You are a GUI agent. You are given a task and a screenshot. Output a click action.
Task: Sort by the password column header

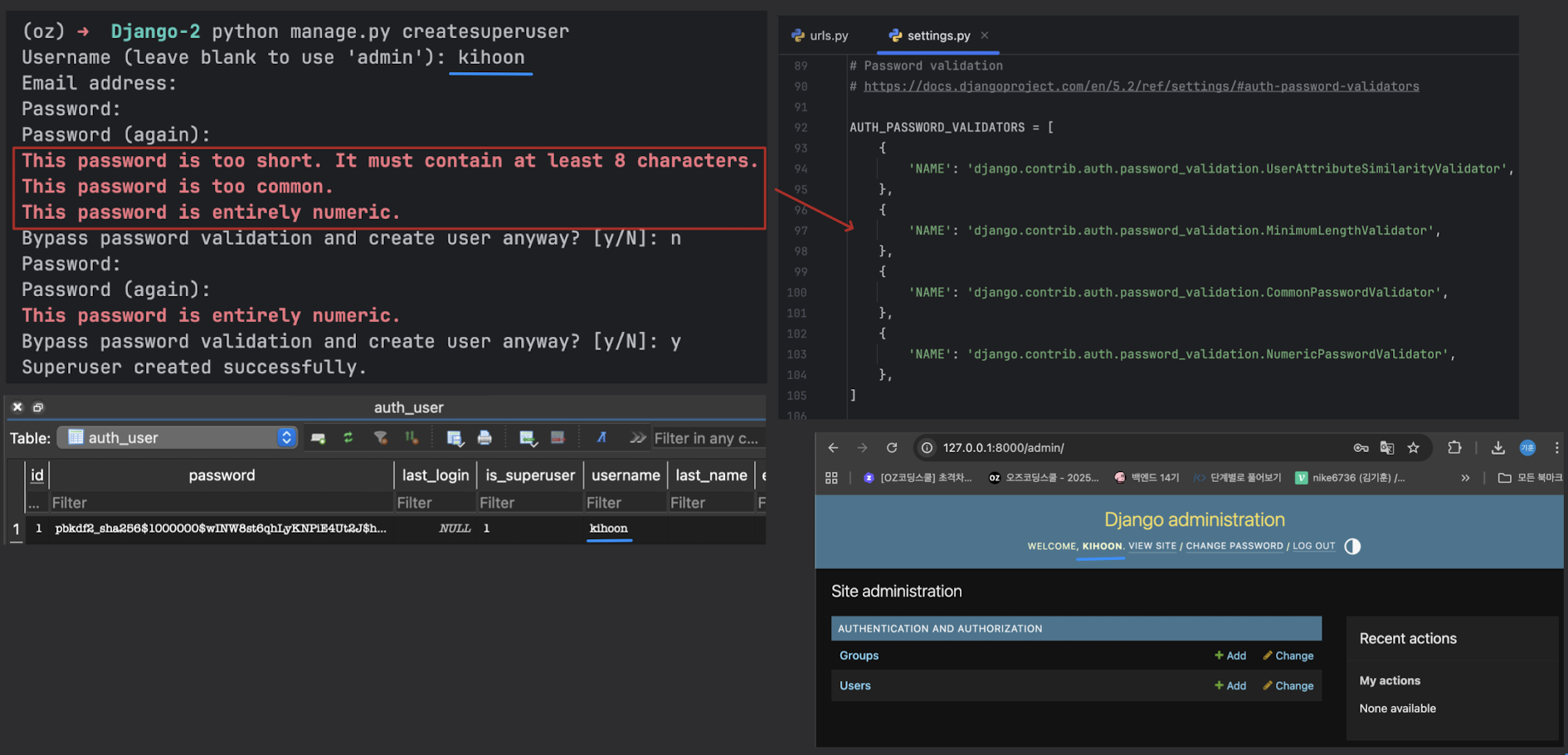point(222,475)
